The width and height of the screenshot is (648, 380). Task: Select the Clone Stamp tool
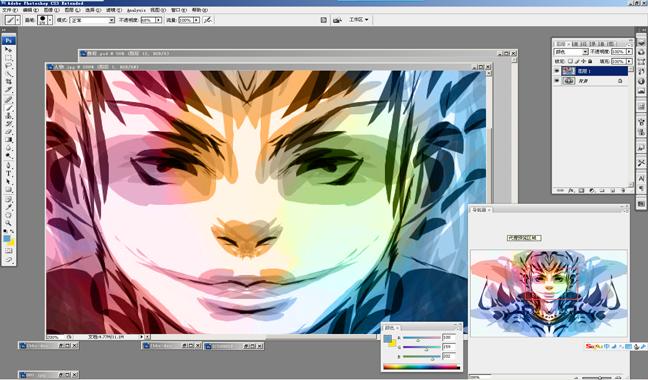8,116
